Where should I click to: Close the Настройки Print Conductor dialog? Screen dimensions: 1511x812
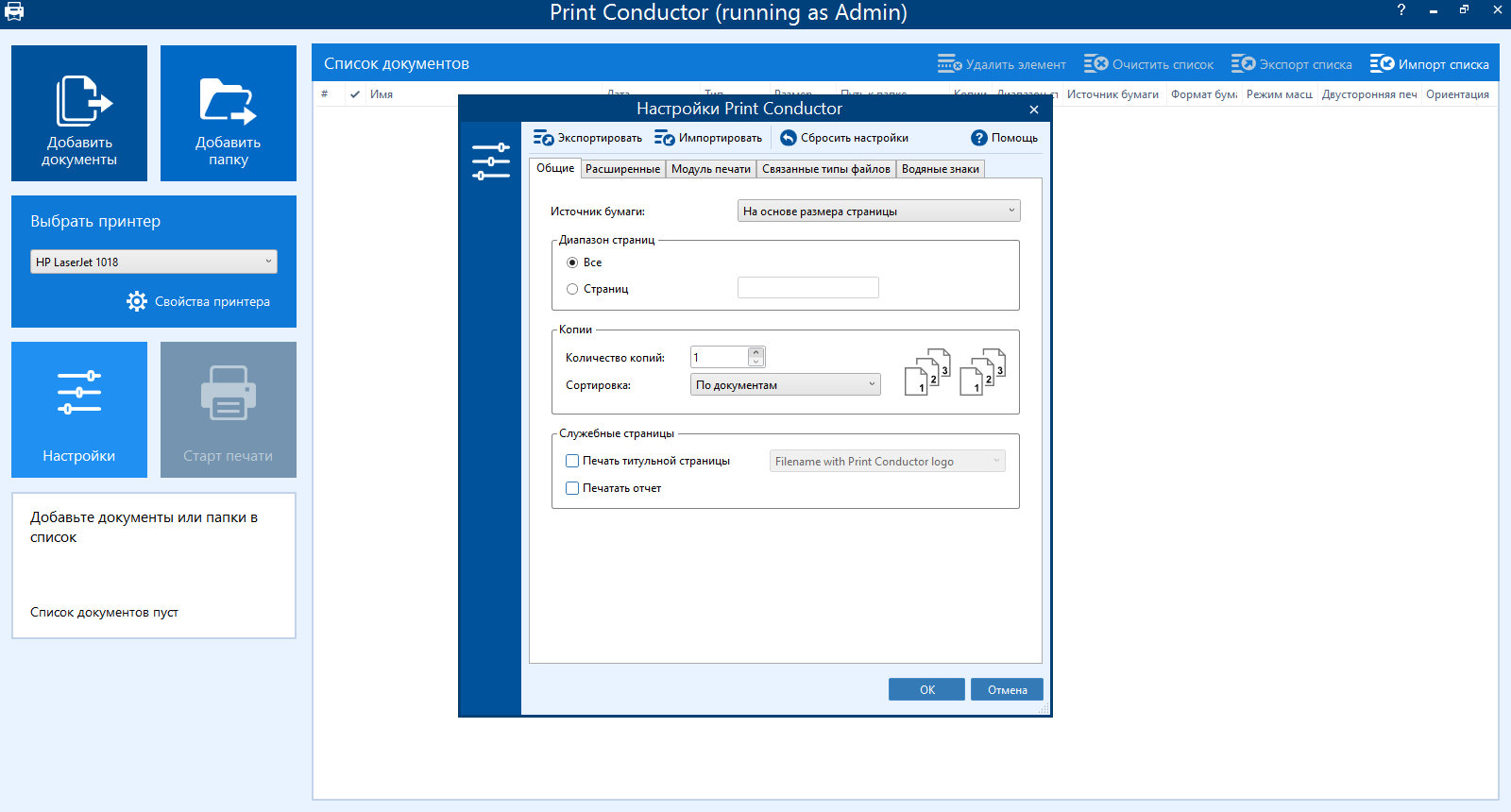[1034, 110]
